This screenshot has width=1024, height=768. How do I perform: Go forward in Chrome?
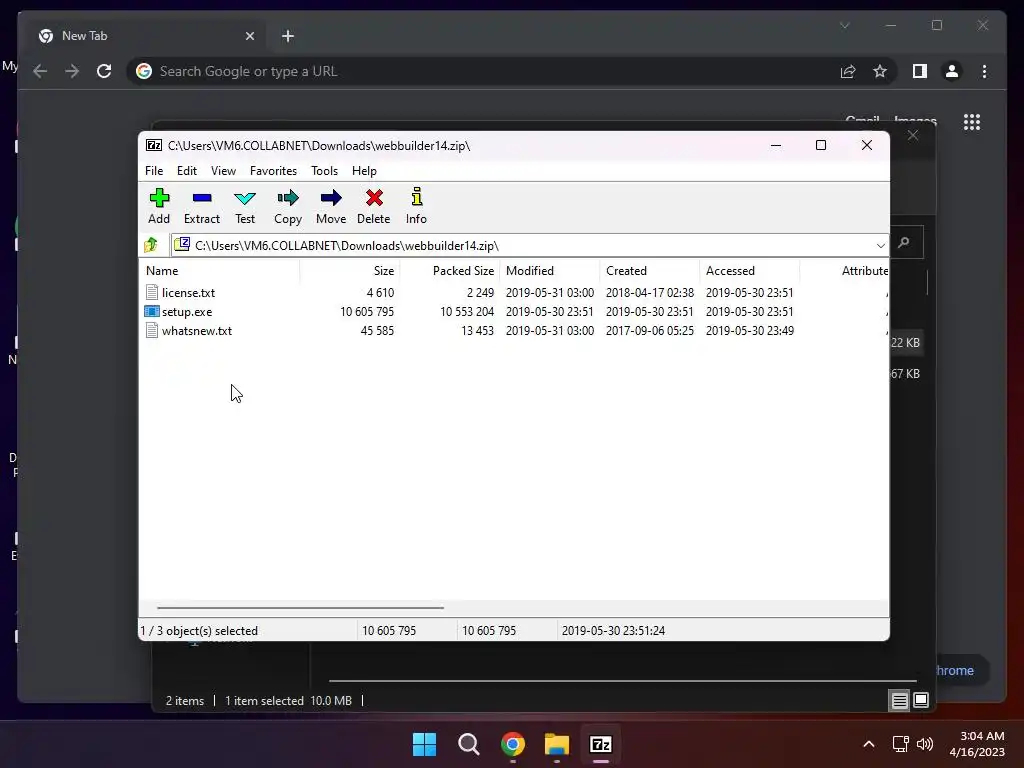(72, 71)
